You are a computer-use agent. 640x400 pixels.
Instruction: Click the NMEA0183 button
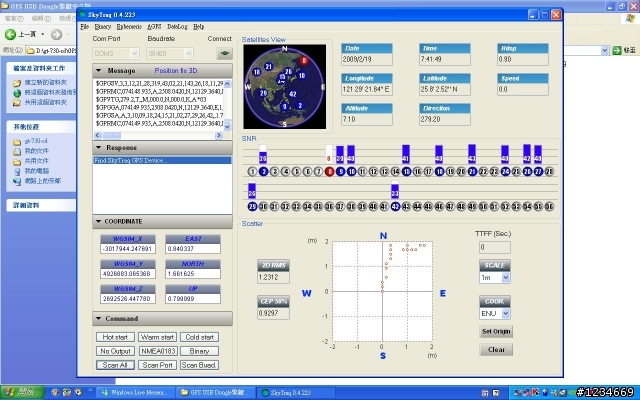pos(157,351)
